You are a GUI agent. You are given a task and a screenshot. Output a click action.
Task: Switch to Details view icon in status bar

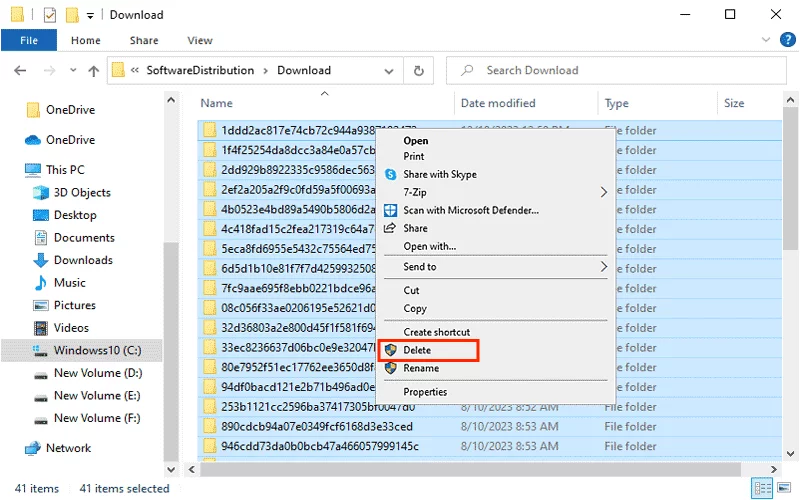pos(763,488)
